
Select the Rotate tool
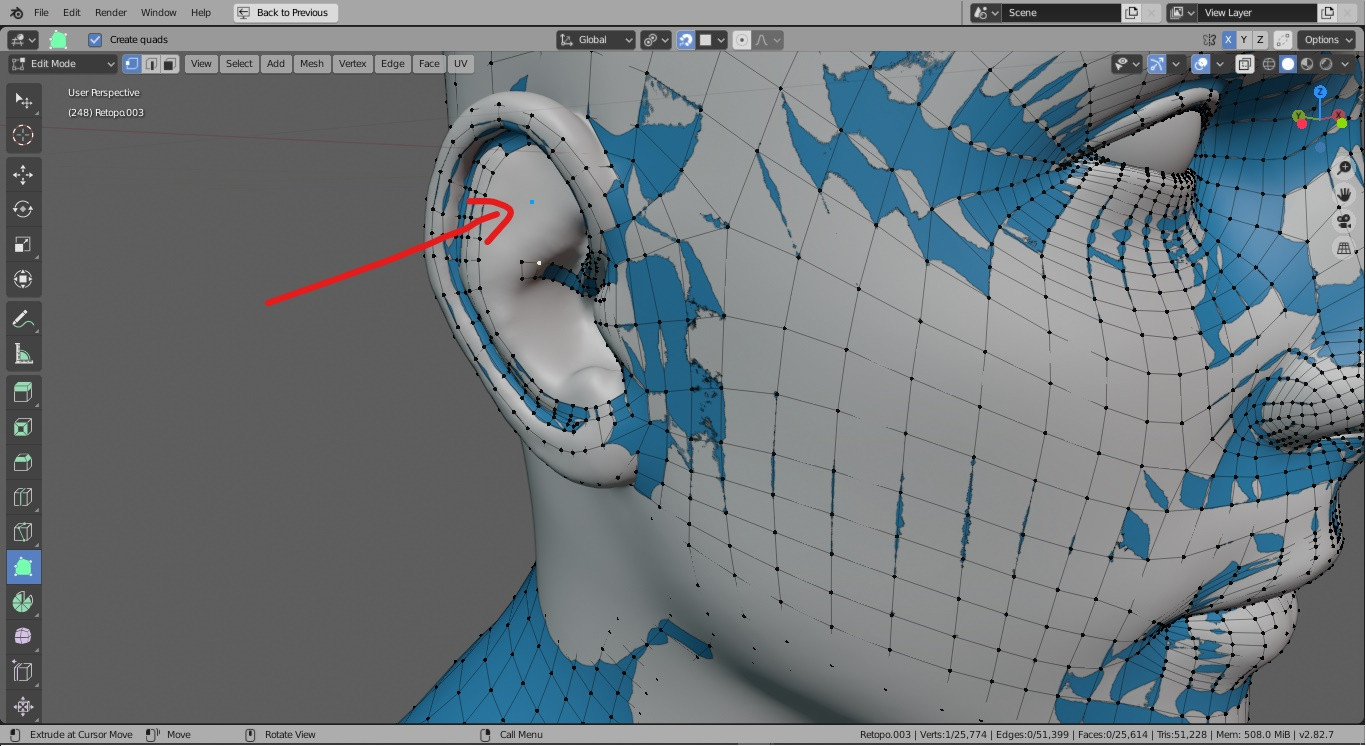[24, 209]
